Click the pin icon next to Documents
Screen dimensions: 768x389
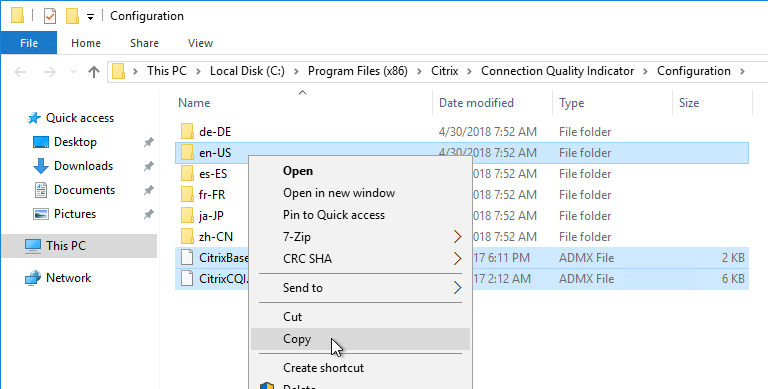(148, 190)
